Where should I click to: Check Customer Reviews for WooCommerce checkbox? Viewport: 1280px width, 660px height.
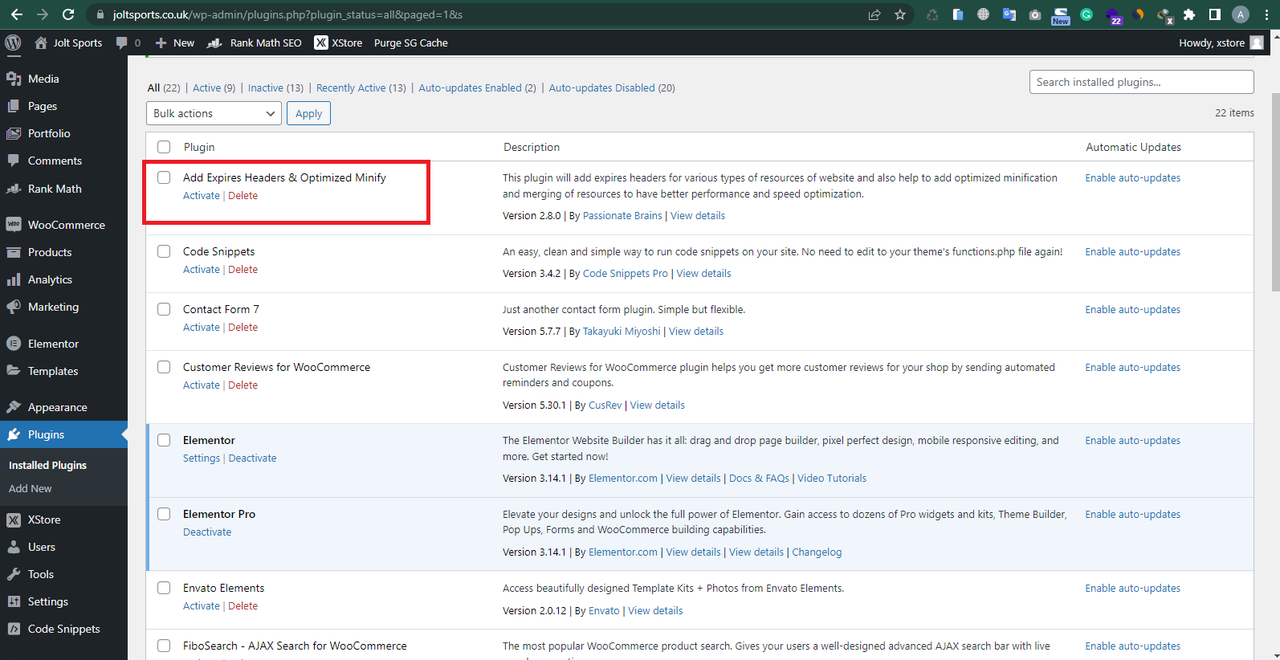[x=164, y=368]
